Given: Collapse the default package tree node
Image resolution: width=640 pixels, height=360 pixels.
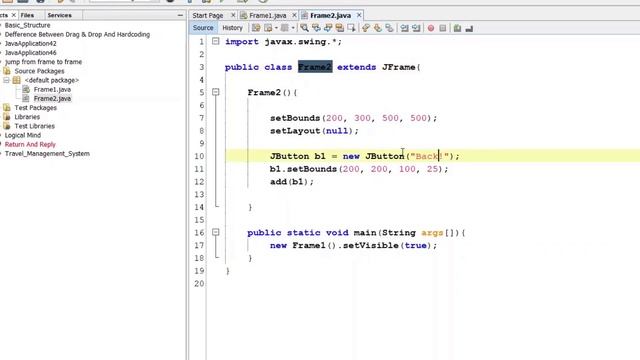Looking at the screenshot, I should pyautogui.click(x=6, y=80).
